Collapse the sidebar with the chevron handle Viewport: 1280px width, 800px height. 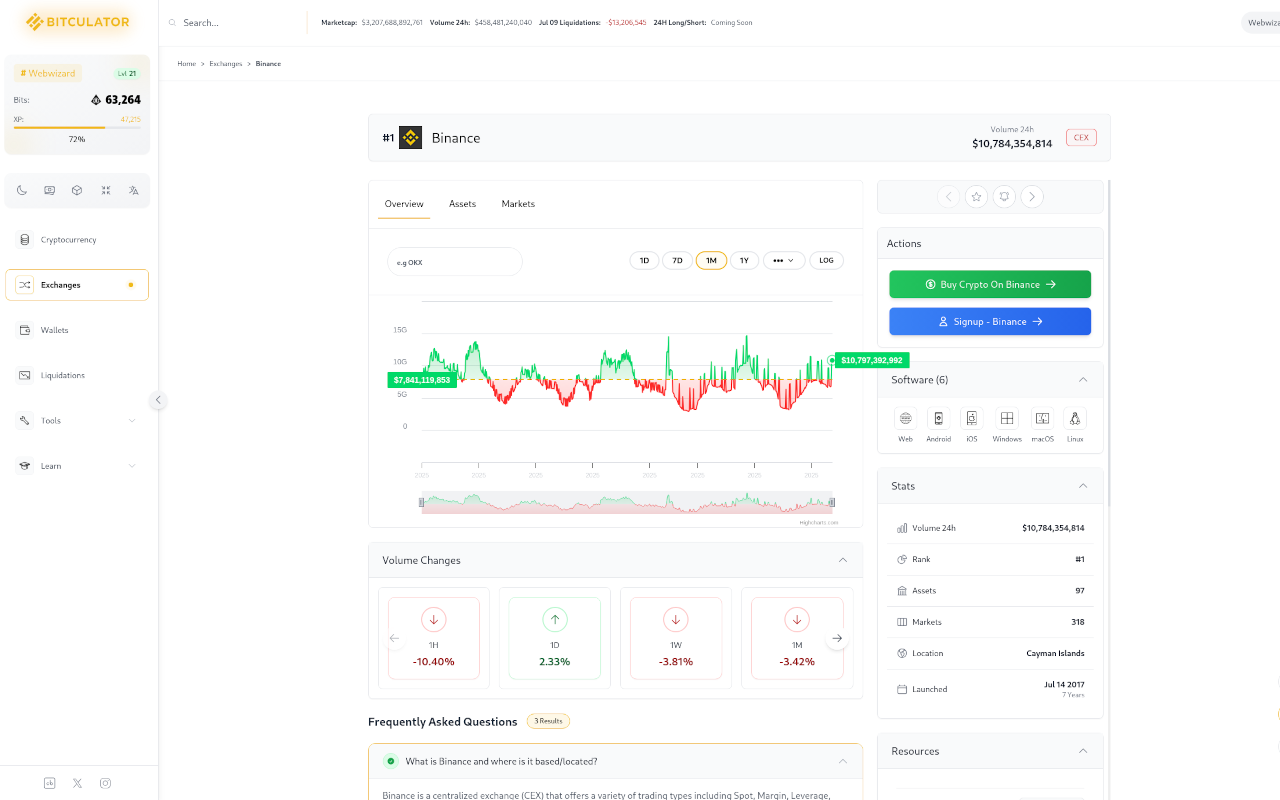pyautogui.click(x=157, y=400)
